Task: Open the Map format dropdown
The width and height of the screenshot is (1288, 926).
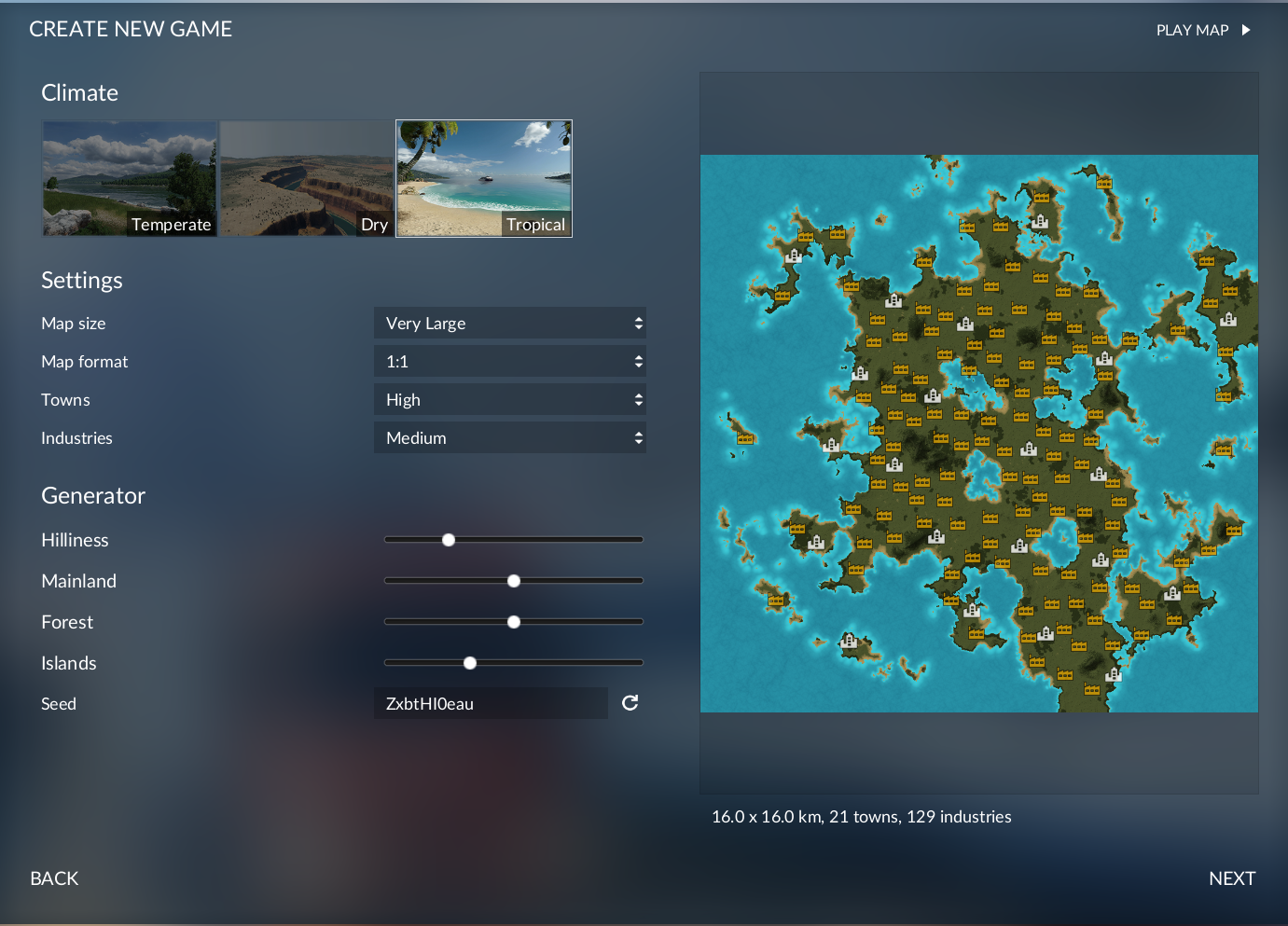Action: pos(510,361)
